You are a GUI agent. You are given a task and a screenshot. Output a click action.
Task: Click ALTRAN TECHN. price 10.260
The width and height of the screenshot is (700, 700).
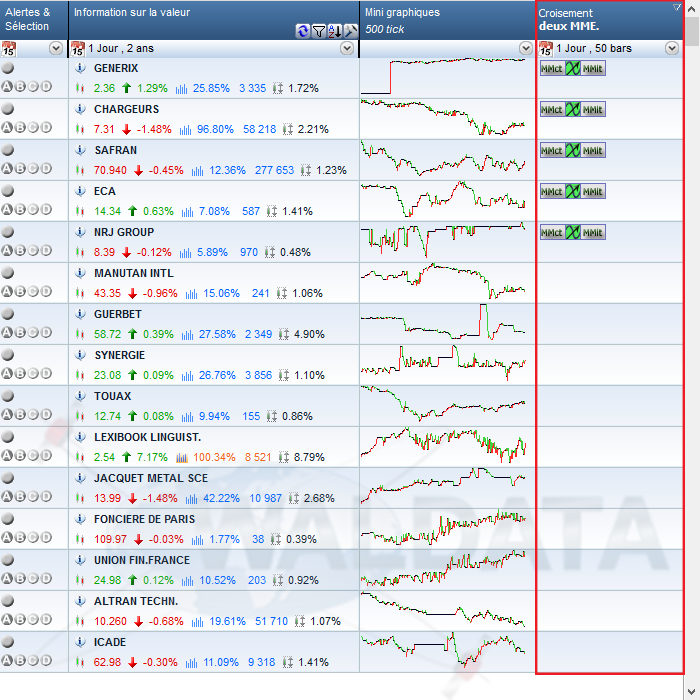tap(110, 621)
